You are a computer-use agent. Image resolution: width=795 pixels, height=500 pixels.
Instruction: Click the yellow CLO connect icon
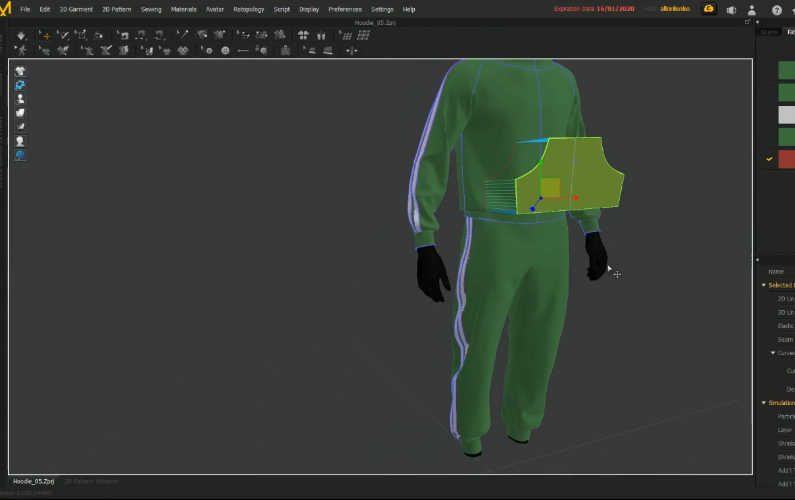(x=709, y=9)
